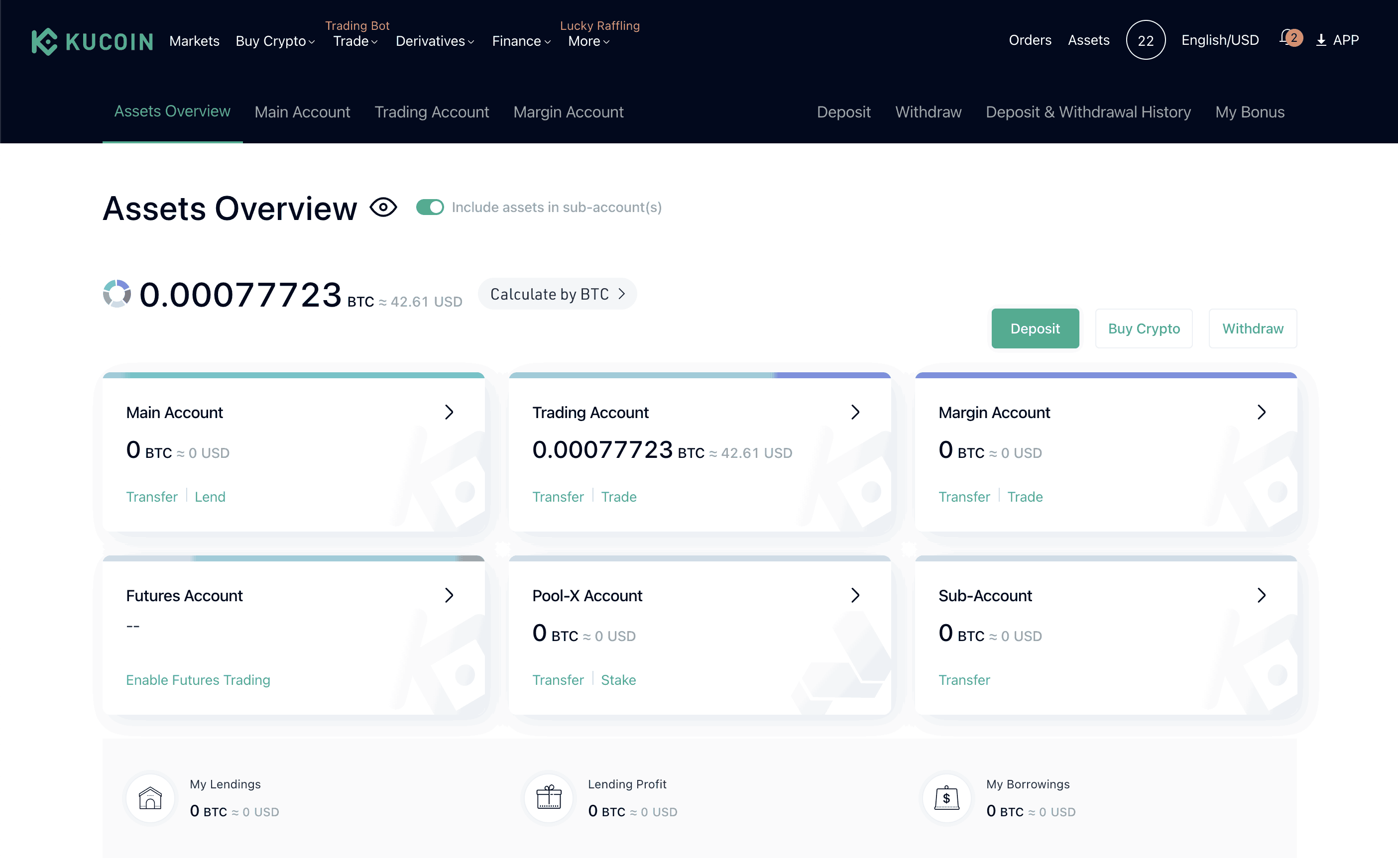Open Trading Account card chevron arrow
This screenshot has width=1398, height=868.
coord(855,412)
